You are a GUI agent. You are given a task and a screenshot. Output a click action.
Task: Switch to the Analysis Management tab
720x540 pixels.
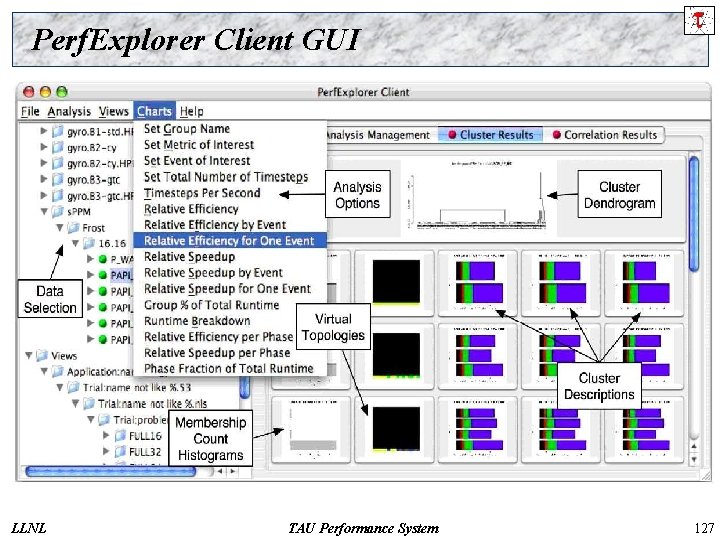tap(379, 135)
